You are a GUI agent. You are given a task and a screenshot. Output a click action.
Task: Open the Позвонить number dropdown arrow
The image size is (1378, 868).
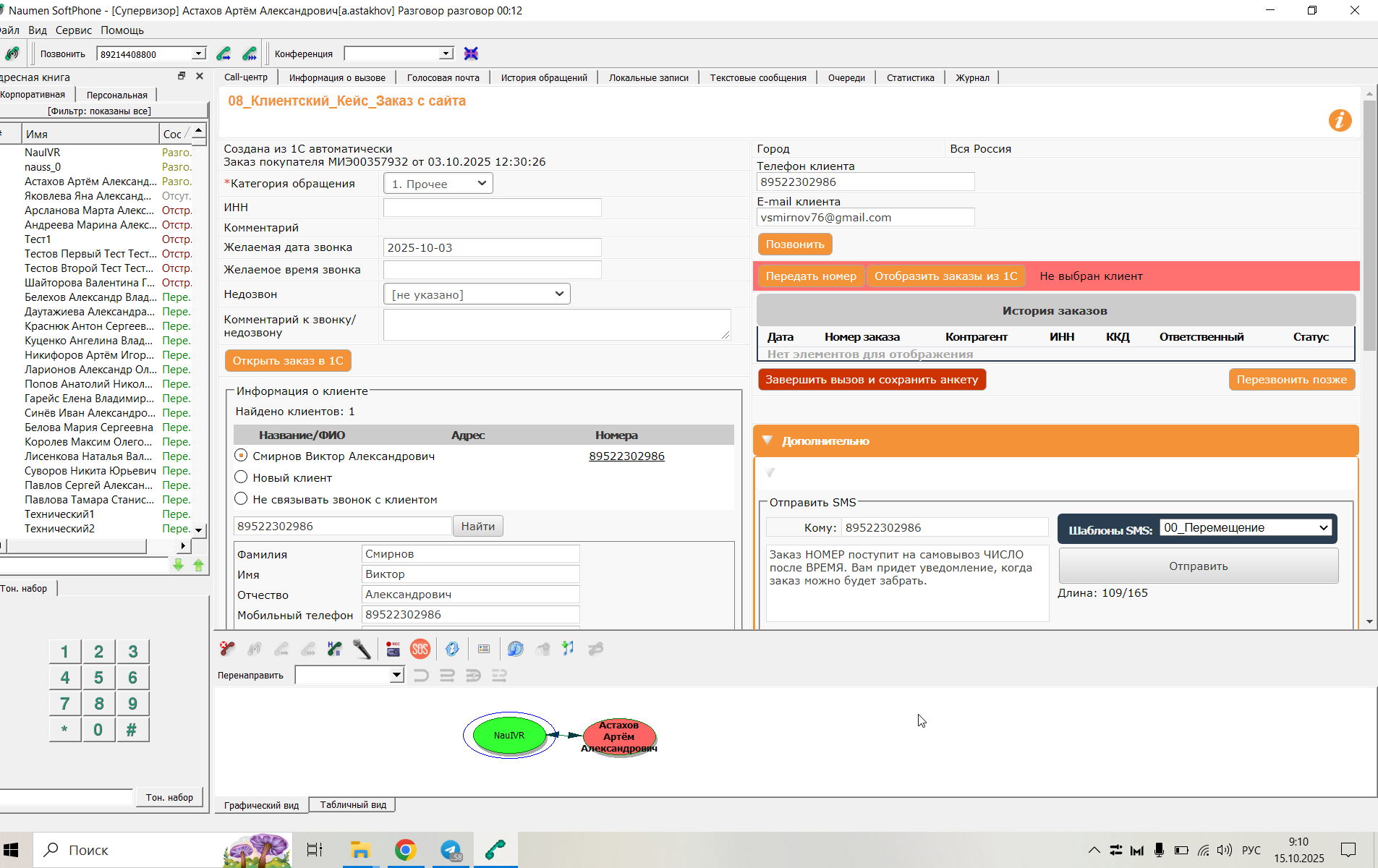click(x=198, y=54)
